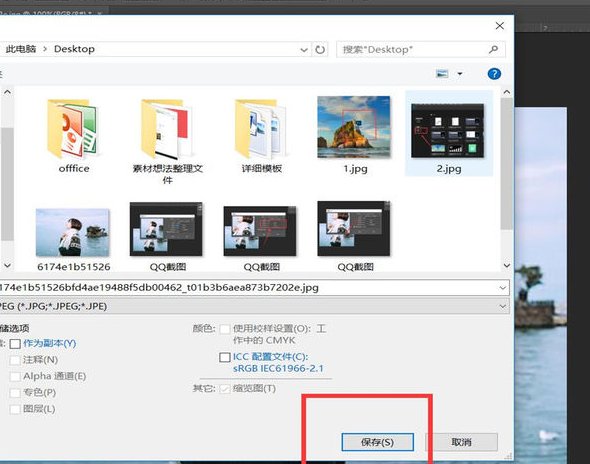Close the save dialog with X
590x464 pixels.
[500, 26]
